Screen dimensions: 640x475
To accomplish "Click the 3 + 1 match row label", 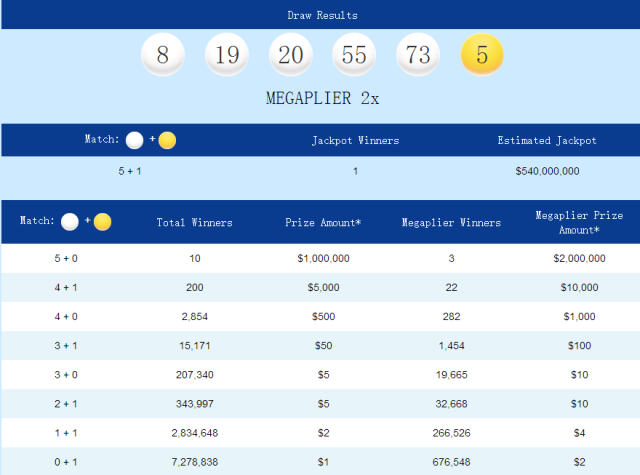I will pos(66,346).
